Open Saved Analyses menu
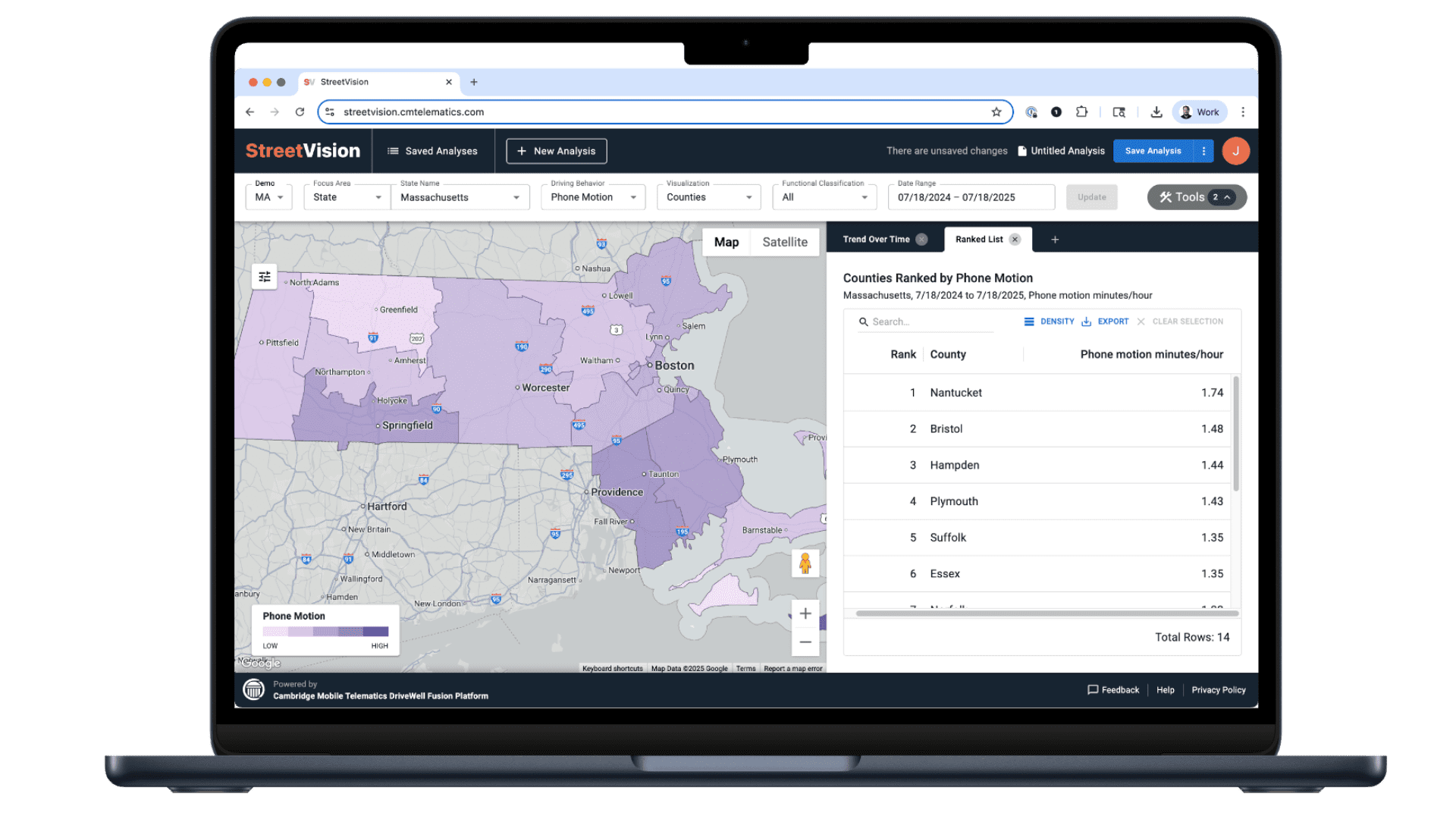 (x=433, y=151)
